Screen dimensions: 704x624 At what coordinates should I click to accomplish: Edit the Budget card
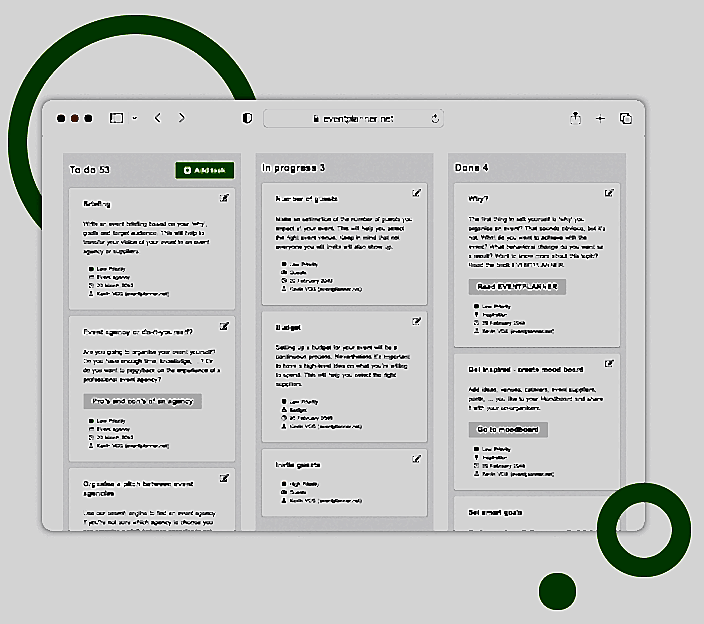(417, 321)
